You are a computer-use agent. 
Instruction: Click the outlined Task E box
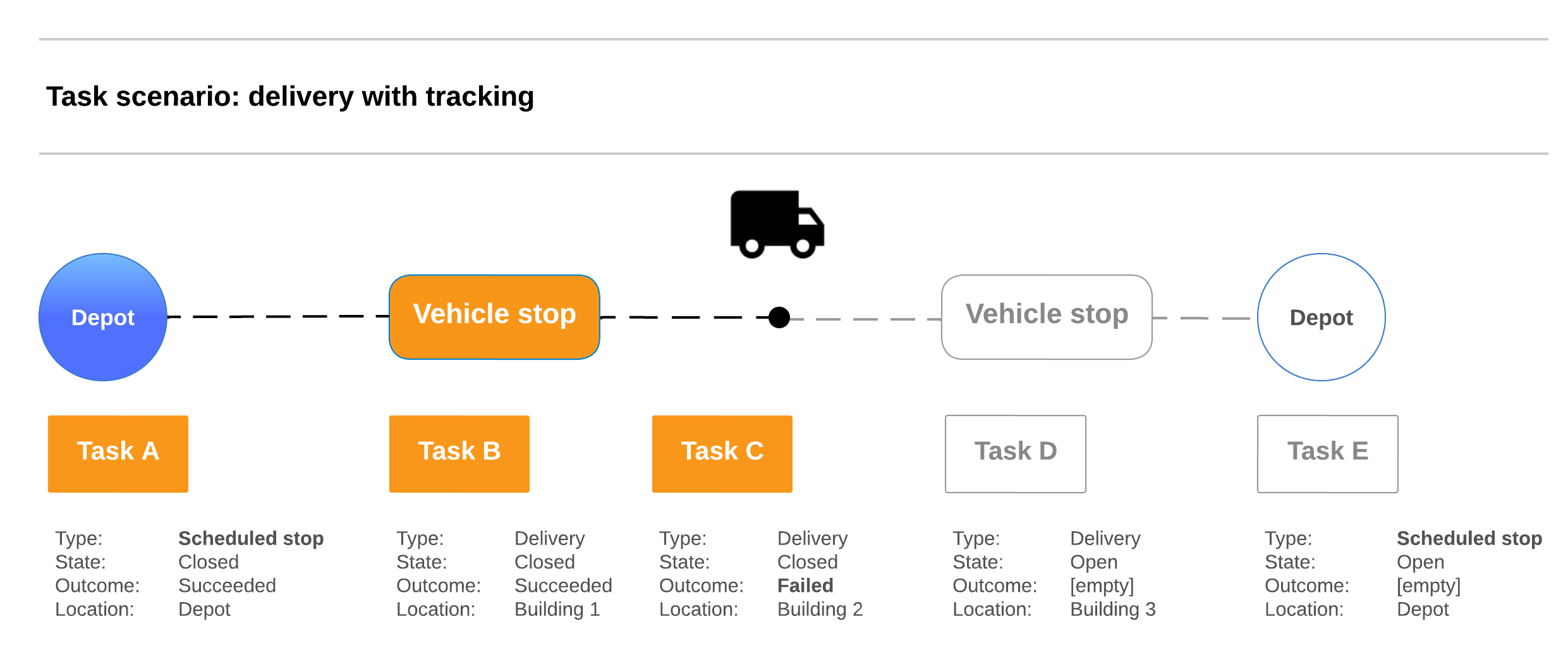[x=1328, y=453]
